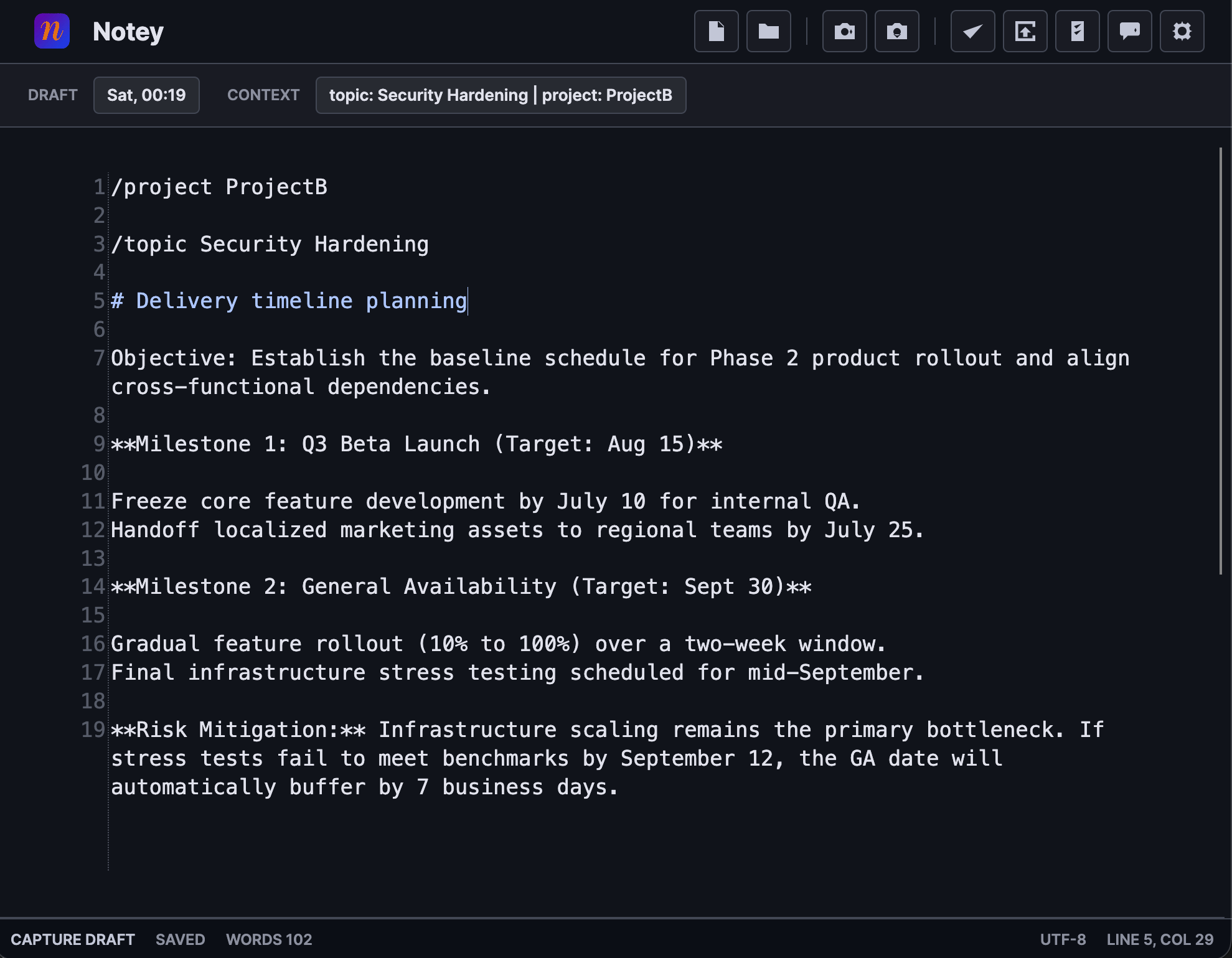This screenshot has height=958, width=1232.
Task: Click the draft timestamp Sat, 00:19
Action: tap(146, 95)
